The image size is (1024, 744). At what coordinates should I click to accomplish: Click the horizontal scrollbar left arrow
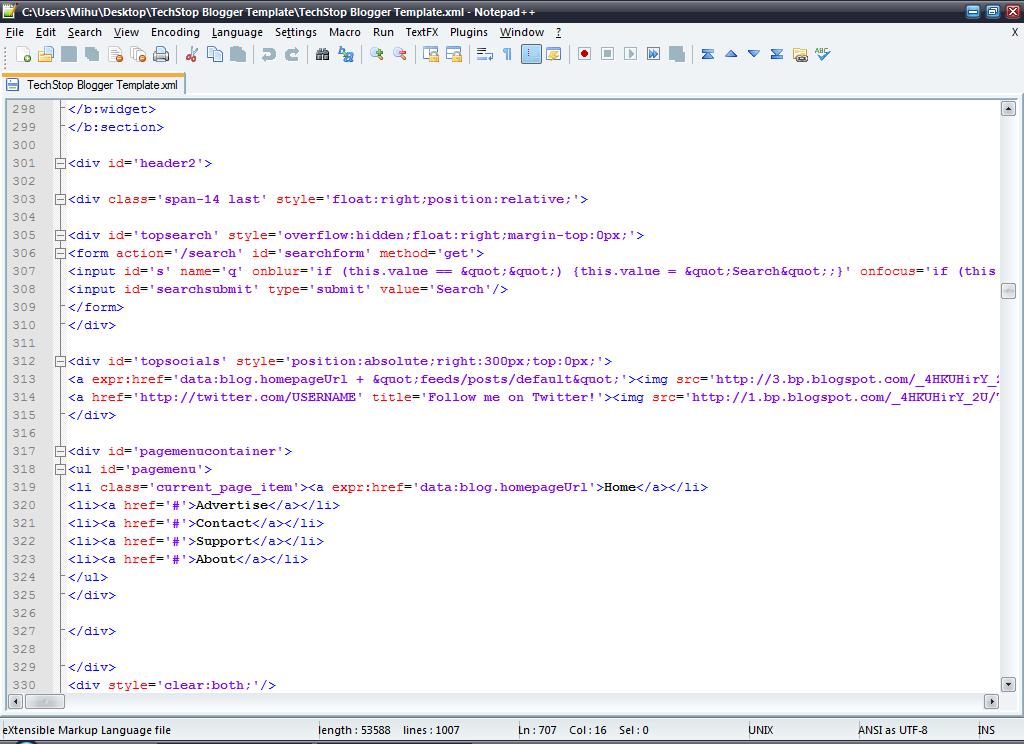[x=15, y=702]
